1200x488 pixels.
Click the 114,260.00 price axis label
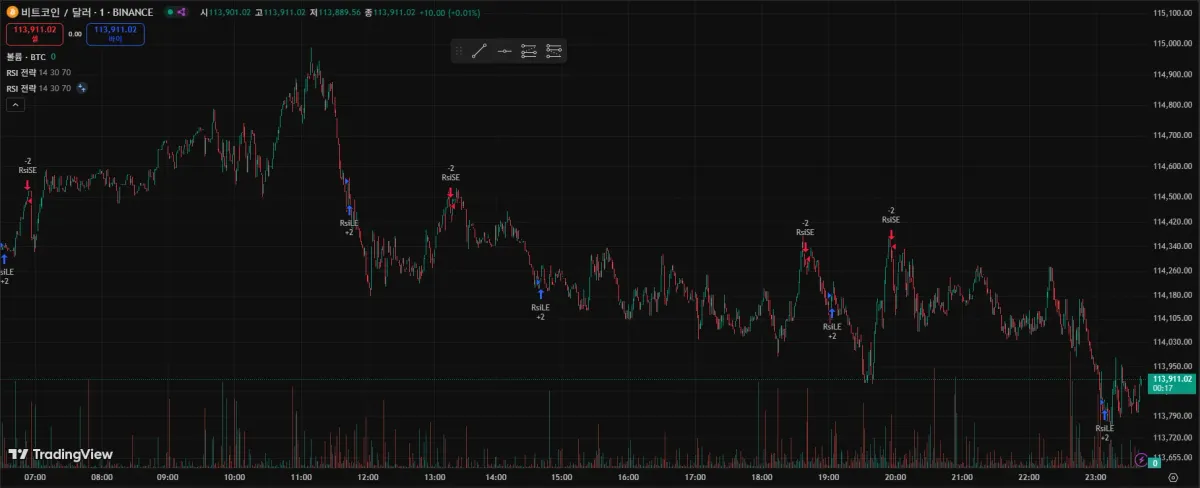click(1172, 270)
